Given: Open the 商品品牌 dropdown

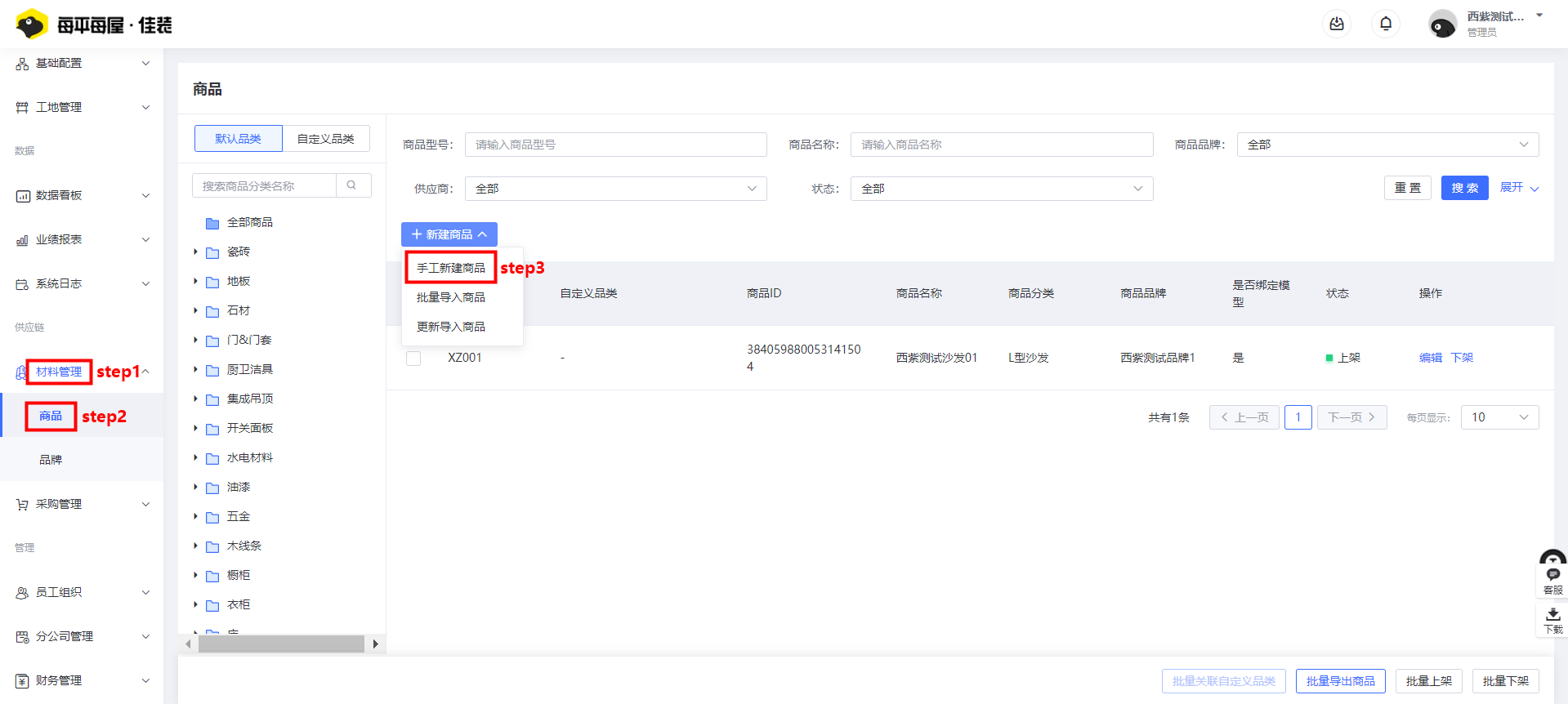Looking at the screenshot, I should (x=1387, y=145).
